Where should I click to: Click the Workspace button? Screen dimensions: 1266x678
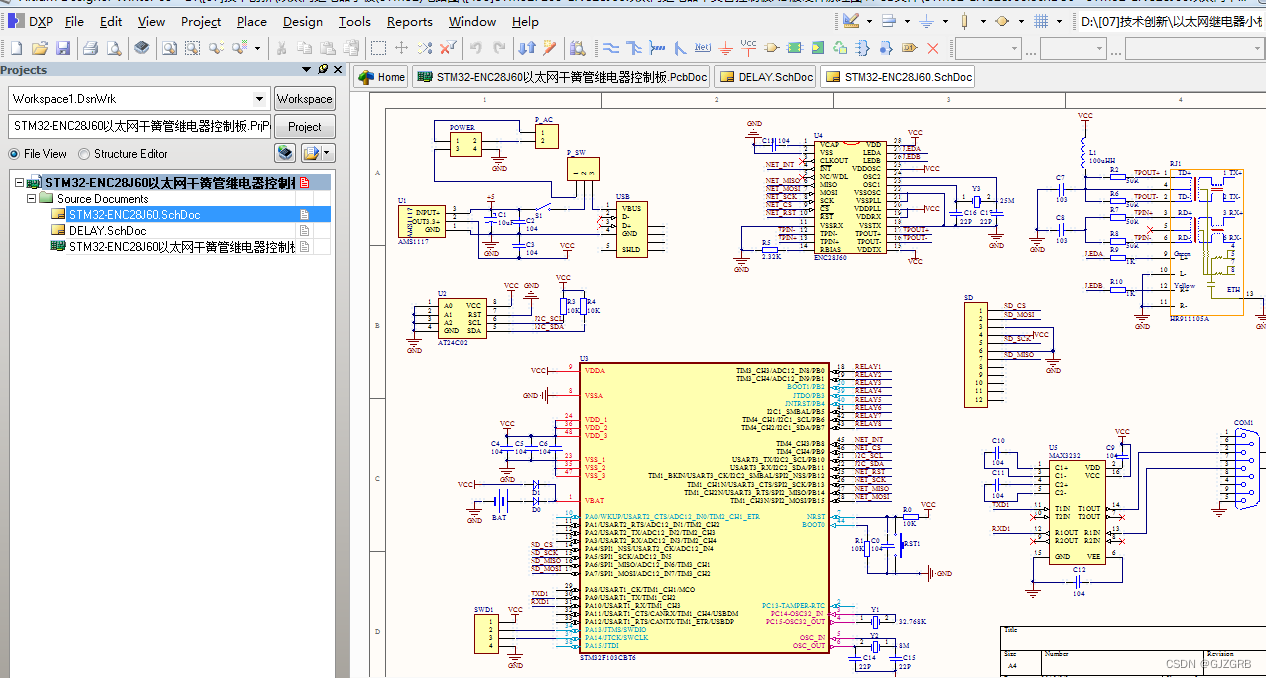click(x=305, y=99)
